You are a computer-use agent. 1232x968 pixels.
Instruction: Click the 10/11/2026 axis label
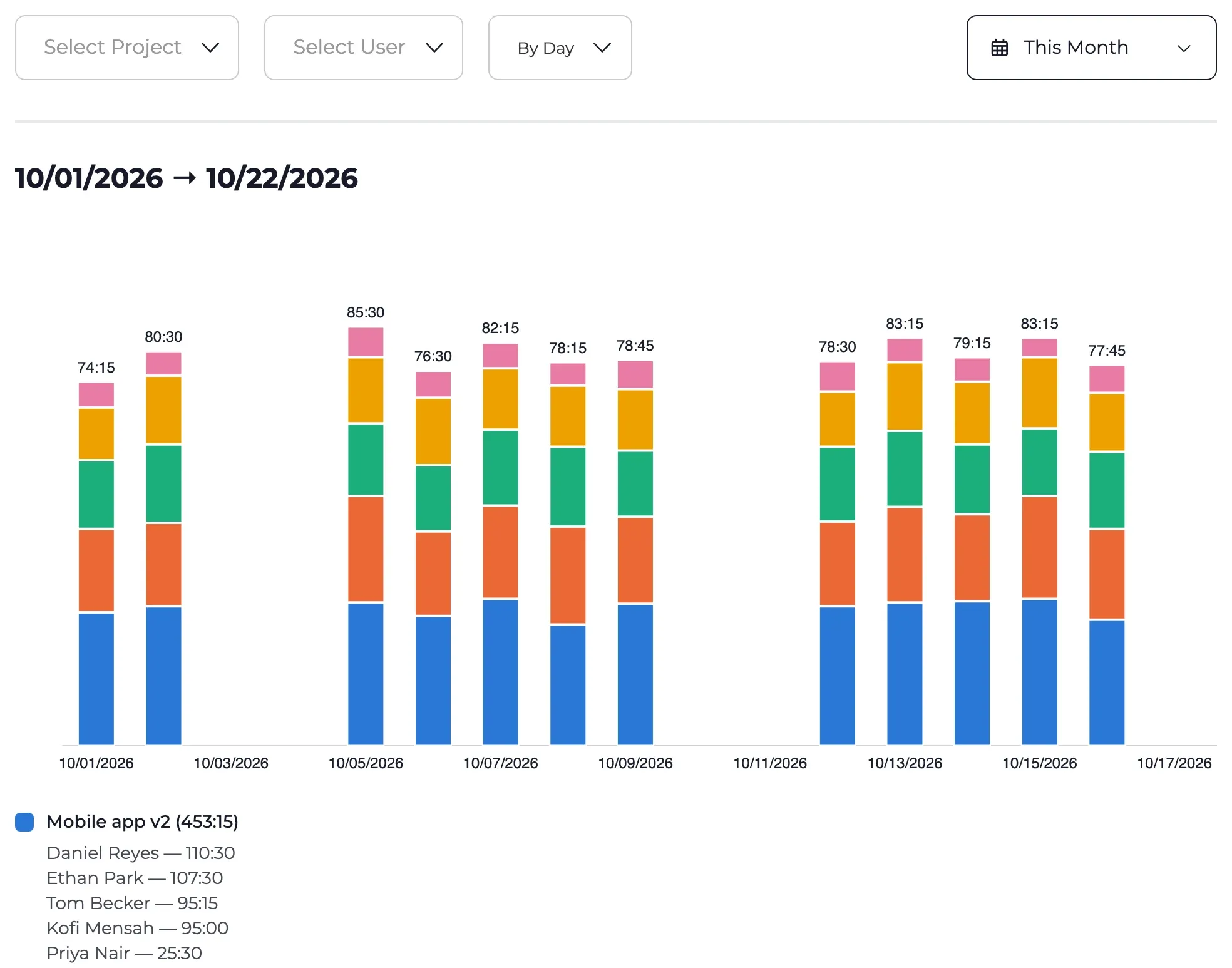(770, 763)
